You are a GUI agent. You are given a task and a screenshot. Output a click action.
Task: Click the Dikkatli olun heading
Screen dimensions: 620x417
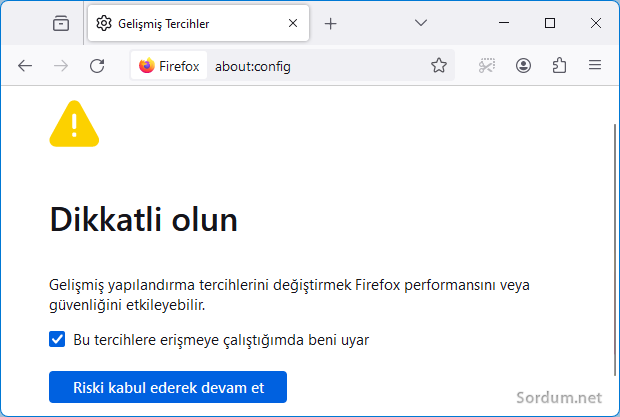(x=144, y=220)
